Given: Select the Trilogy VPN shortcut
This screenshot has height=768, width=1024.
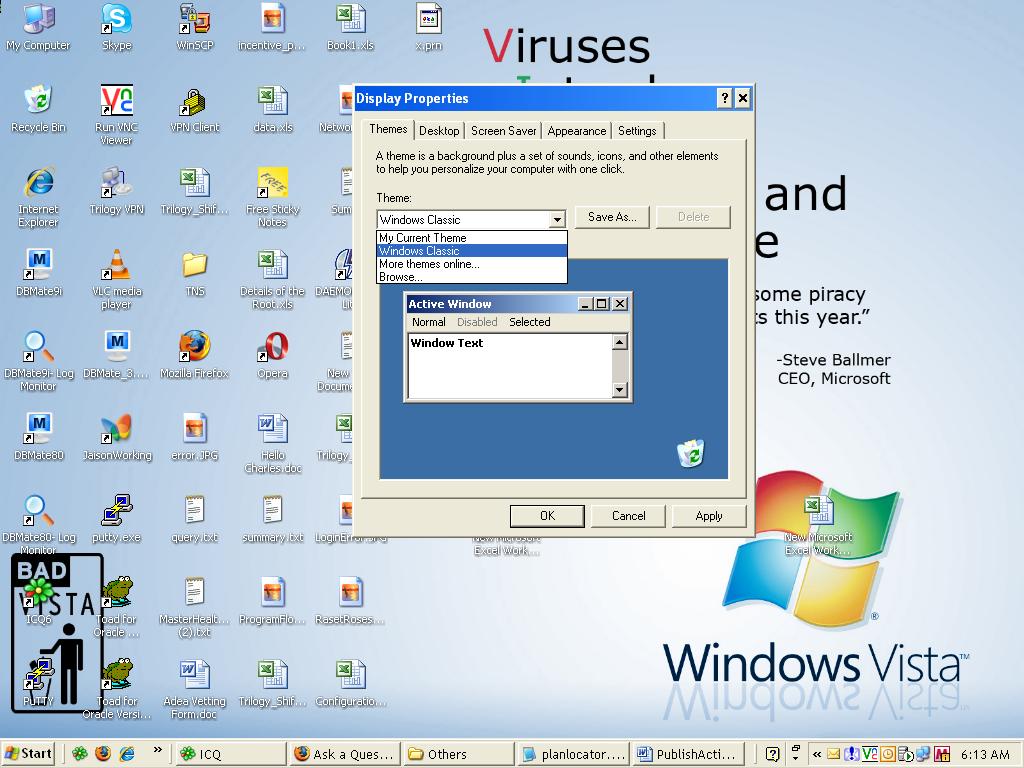Looking at the screenshot, I should click(116, 190).
